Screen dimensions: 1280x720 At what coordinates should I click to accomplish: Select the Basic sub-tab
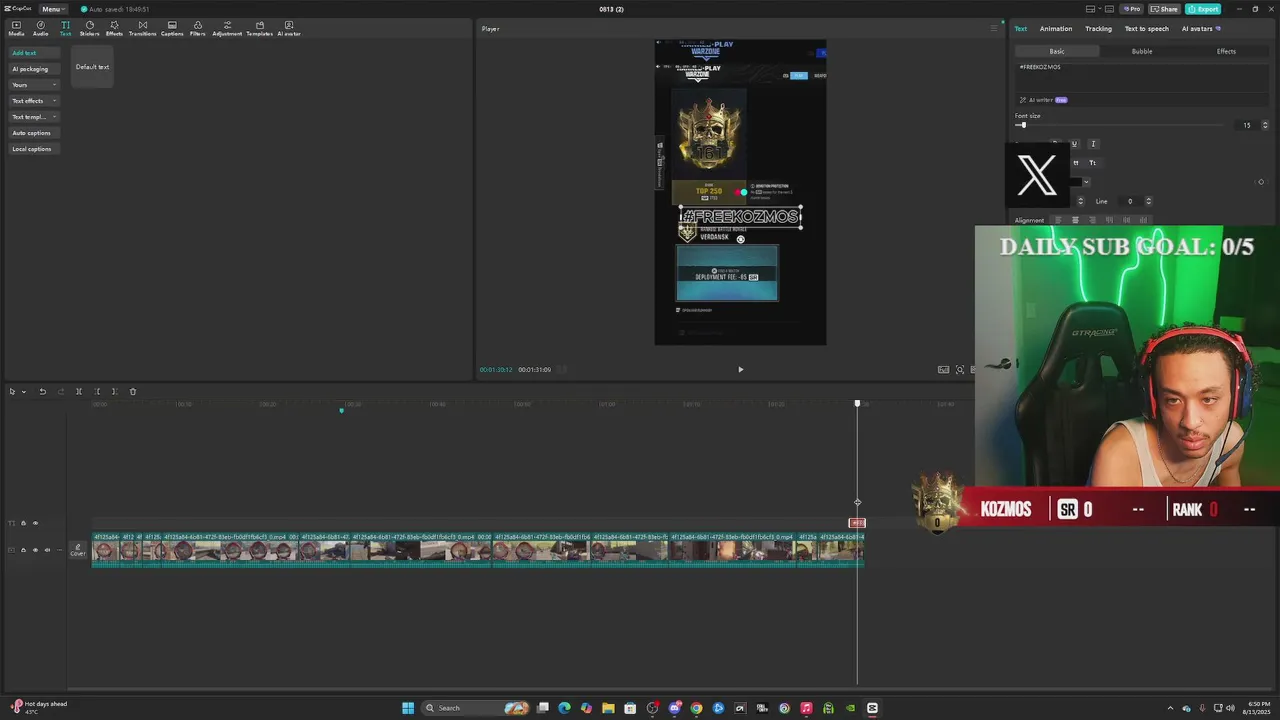(x=1057, y=51)
